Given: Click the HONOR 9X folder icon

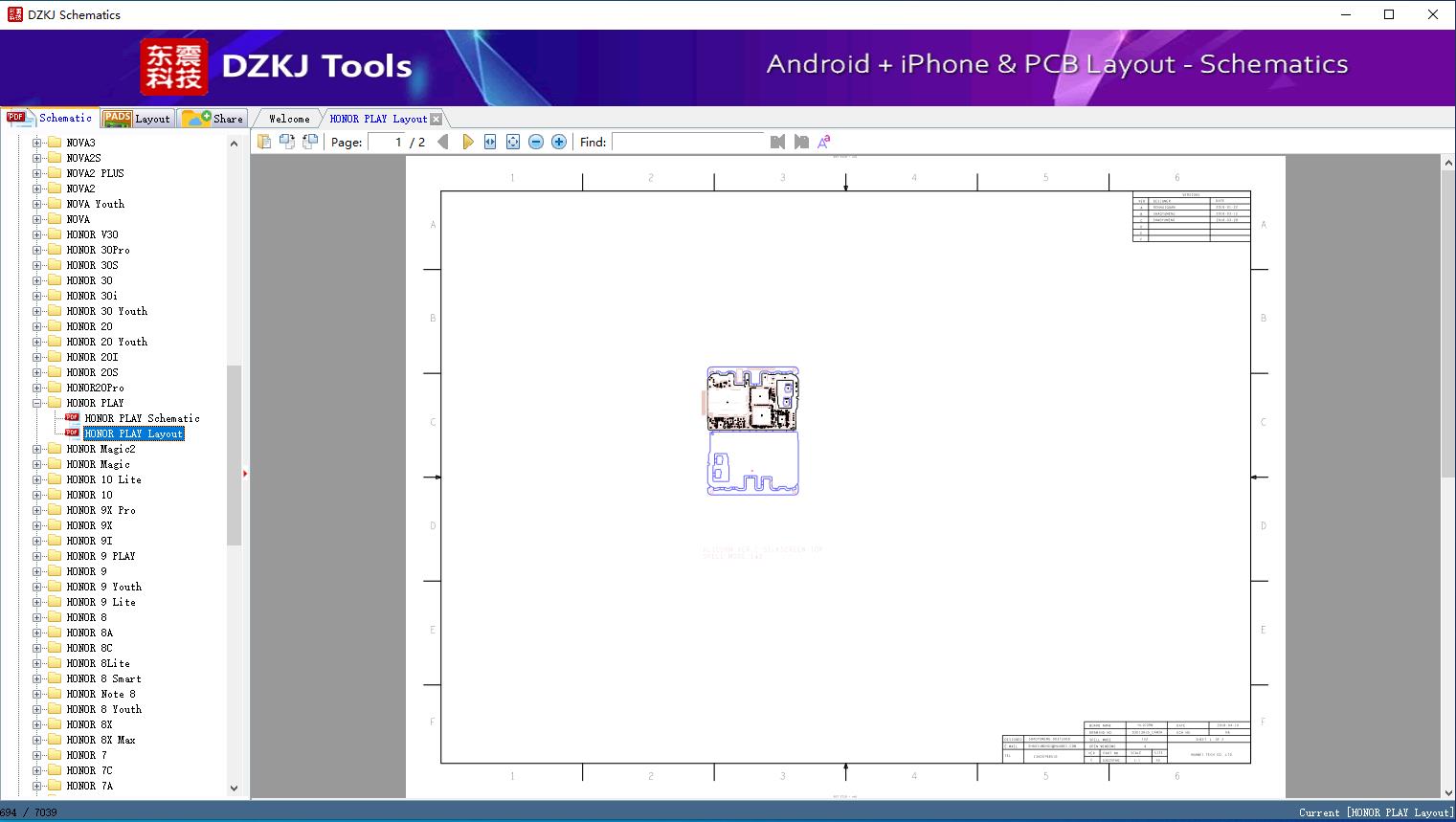Looking at the screenshot, I should (x=54, y=525).
